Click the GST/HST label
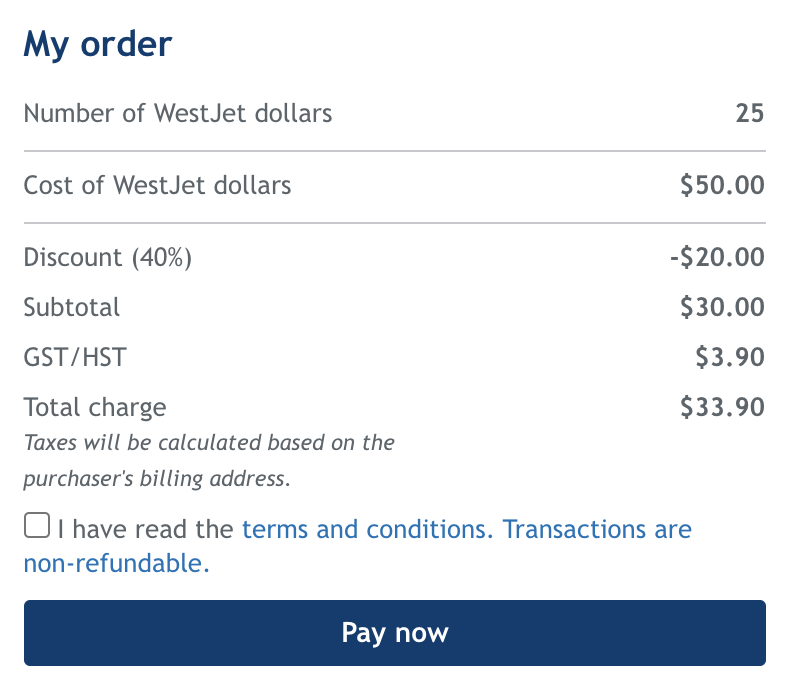The image size is (790, 694). [x=75, y=357]
